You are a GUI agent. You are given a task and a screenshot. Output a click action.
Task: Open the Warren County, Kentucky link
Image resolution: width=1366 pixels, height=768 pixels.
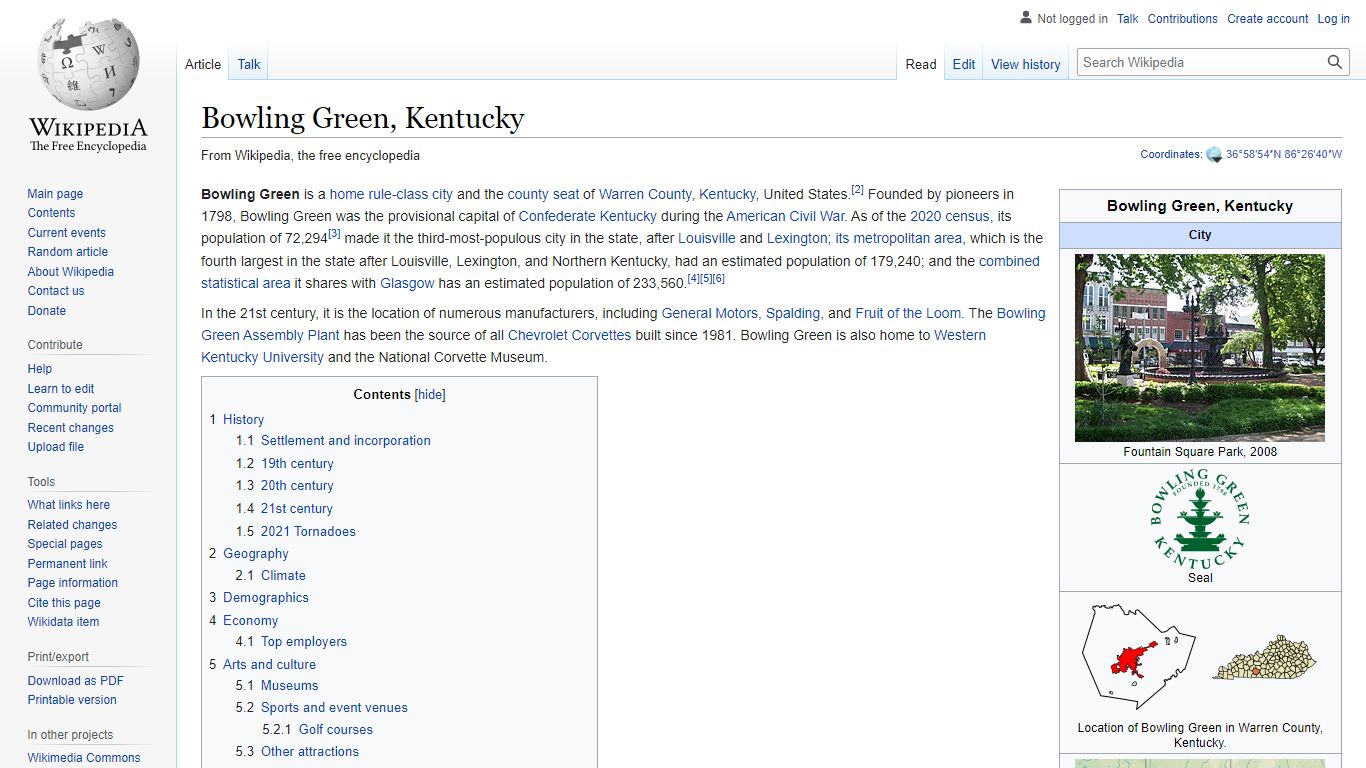(x=677, y=194)
